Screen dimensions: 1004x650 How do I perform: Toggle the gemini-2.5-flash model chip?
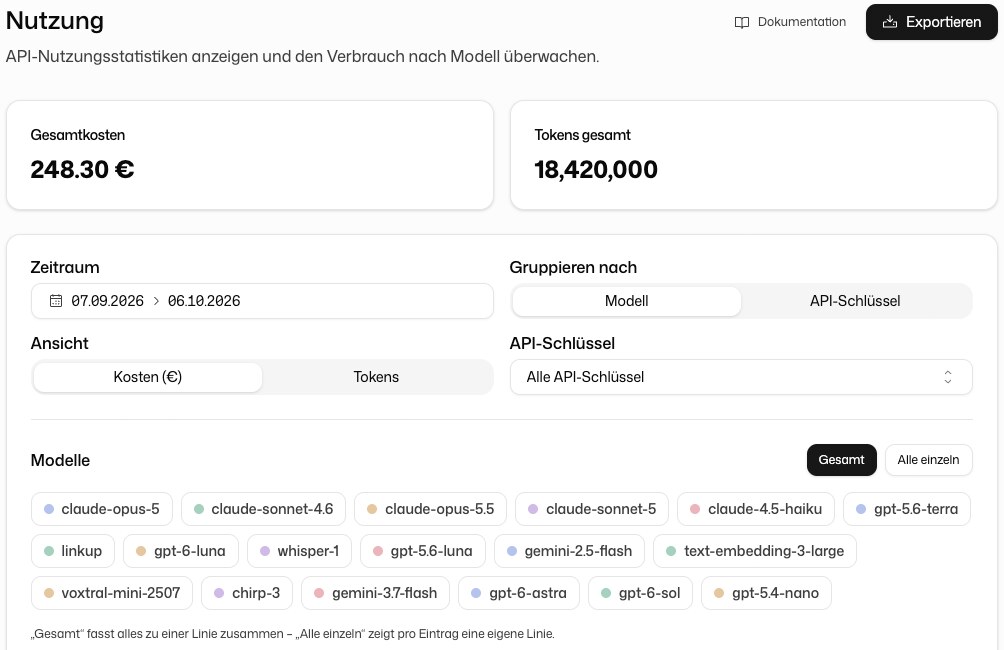pyautogui.click(x=569, y=551)
